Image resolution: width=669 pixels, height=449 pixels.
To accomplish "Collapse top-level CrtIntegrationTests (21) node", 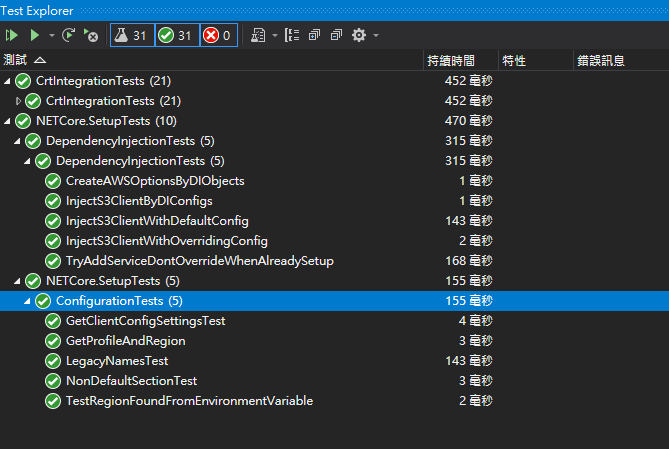I will 7,81.
